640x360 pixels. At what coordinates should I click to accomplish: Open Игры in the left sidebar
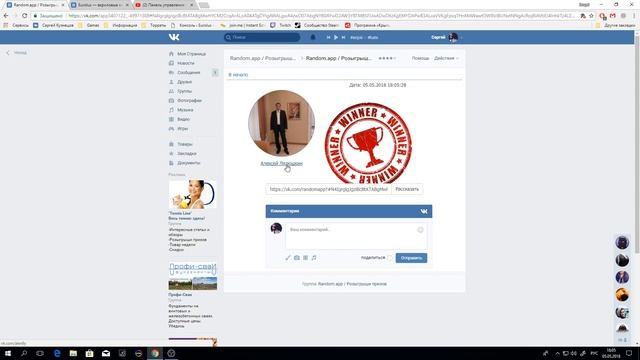point(182,129)
